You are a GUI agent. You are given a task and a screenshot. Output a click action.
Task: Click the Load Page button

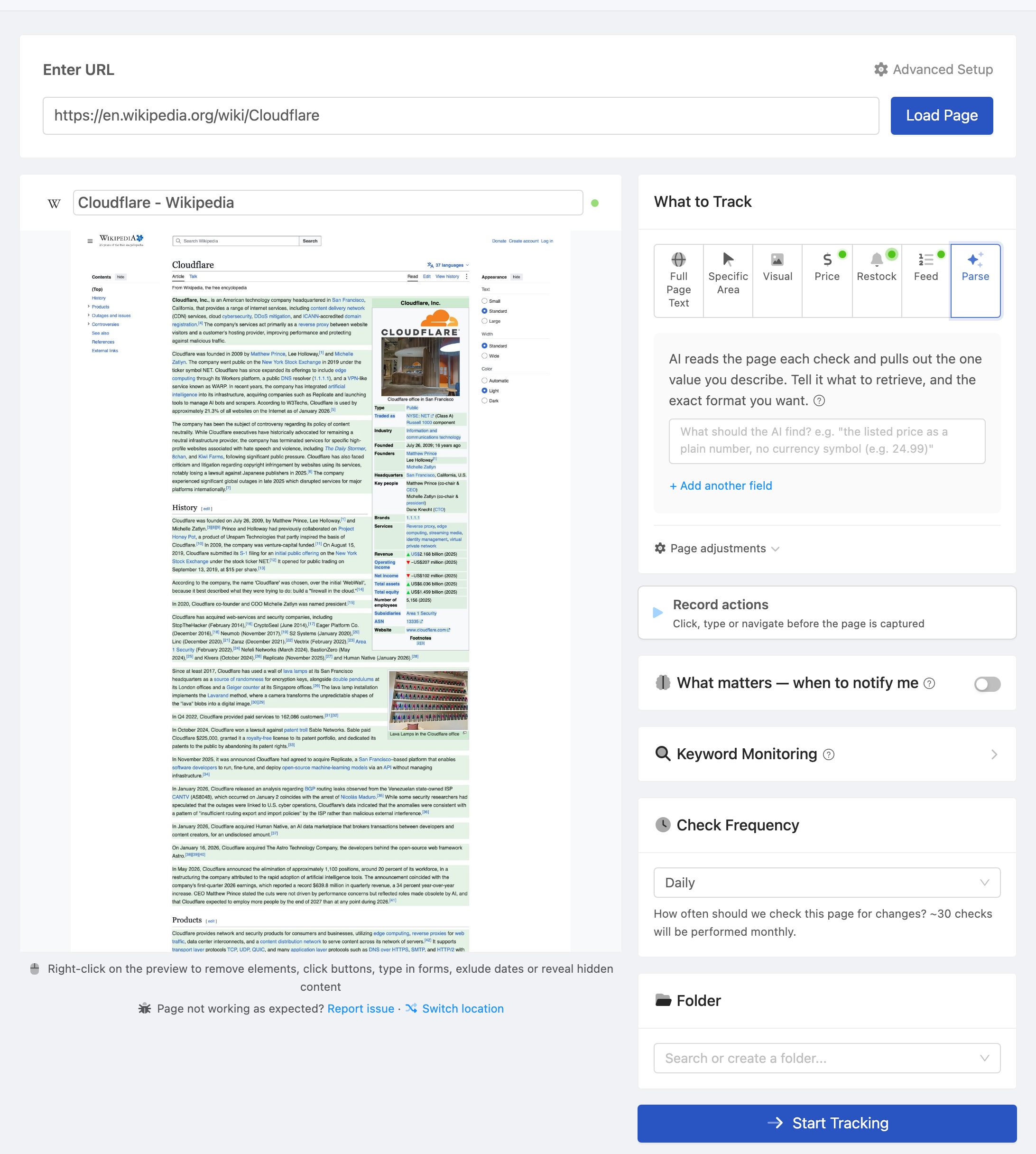point(942,116)
